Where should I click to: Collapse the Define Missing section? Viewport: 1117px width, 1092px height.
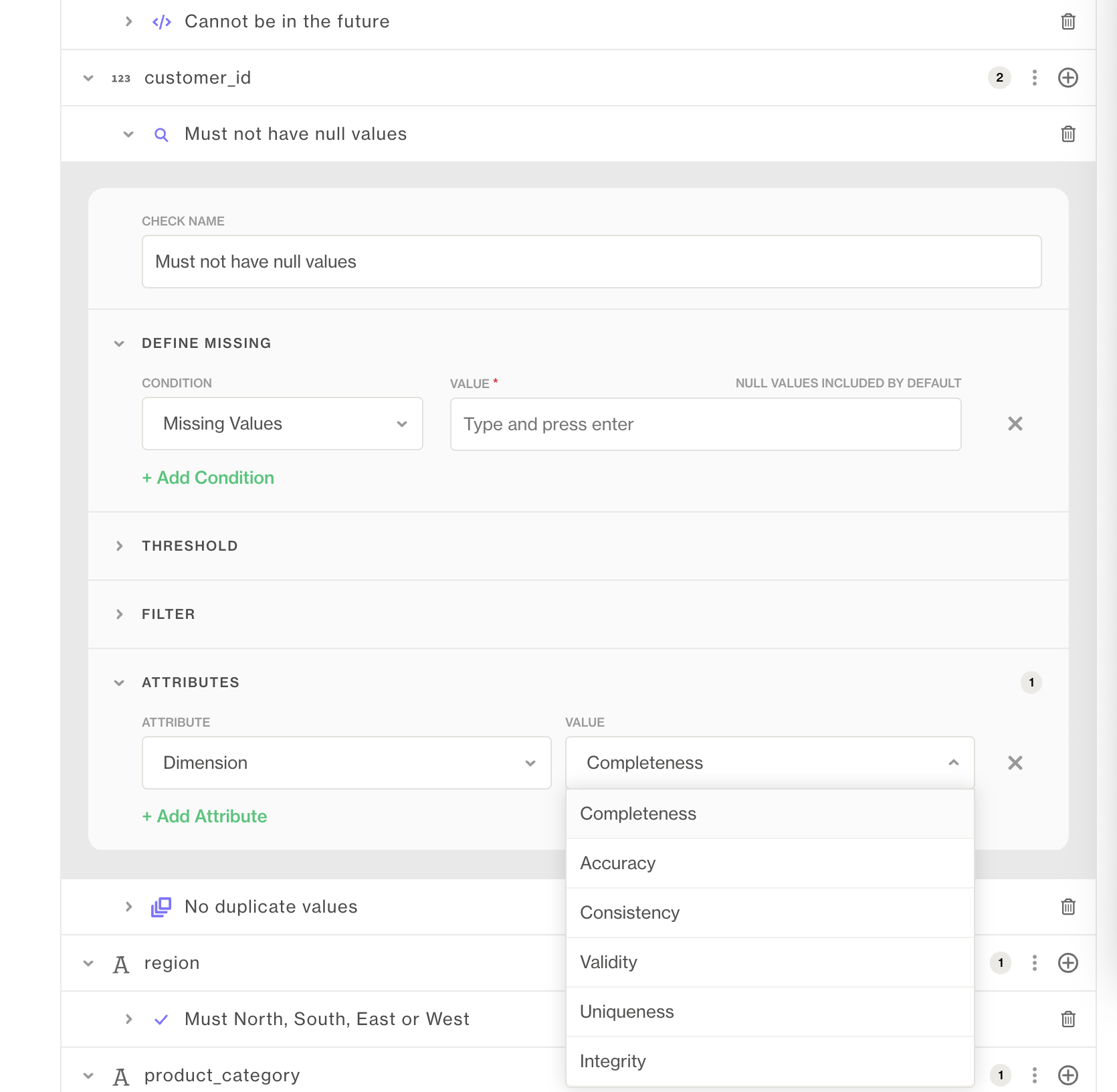click(119, 343)
